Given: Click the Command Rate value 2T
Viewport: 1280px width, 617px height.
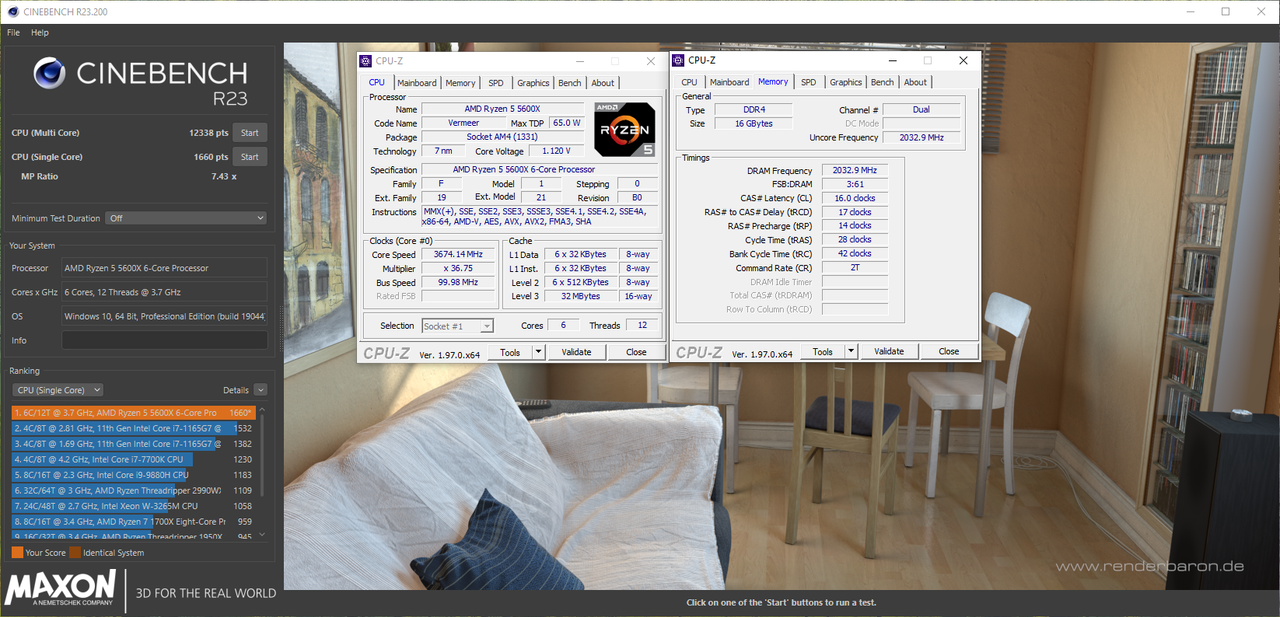Looking at the screenshot, I should 854,268.
